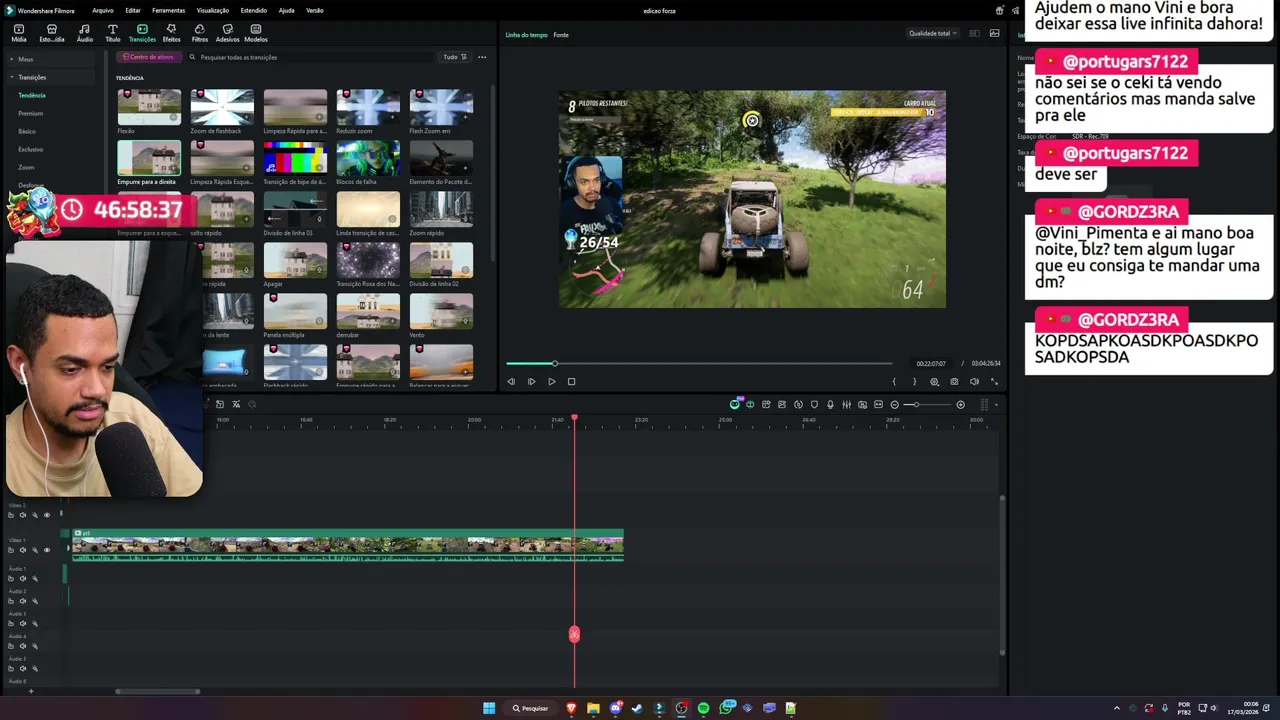
Task: Click the compare layout icon in preview header
Action: coord(974,33)
